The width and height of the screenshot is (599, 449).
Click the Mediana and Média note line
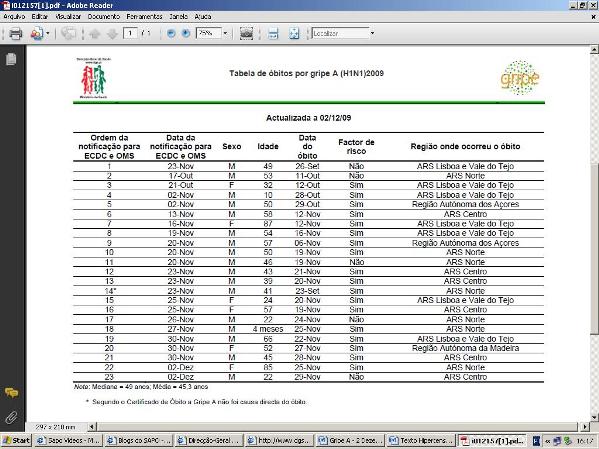click(x=141, y=387)
